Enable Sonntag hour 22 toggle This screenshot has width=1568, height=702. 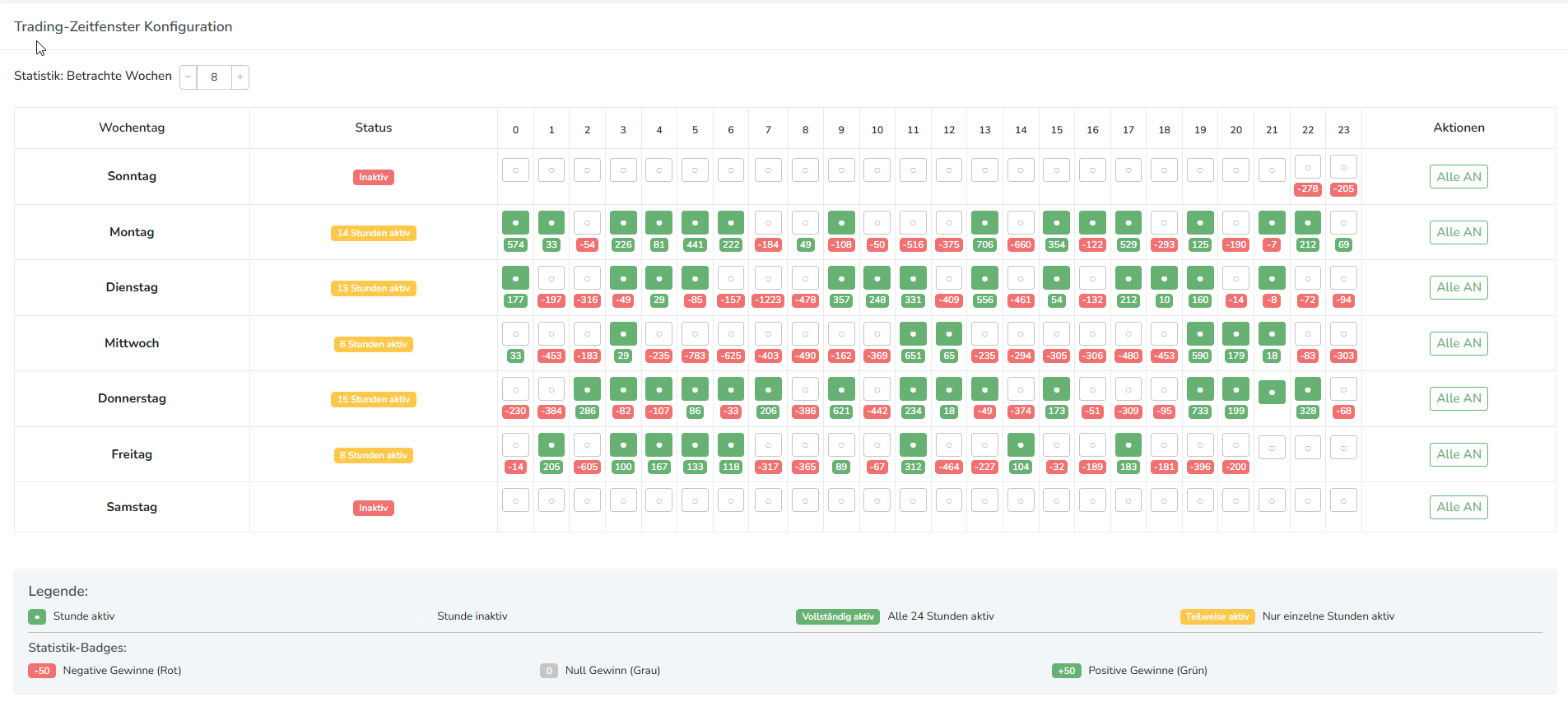[1307, 167]
